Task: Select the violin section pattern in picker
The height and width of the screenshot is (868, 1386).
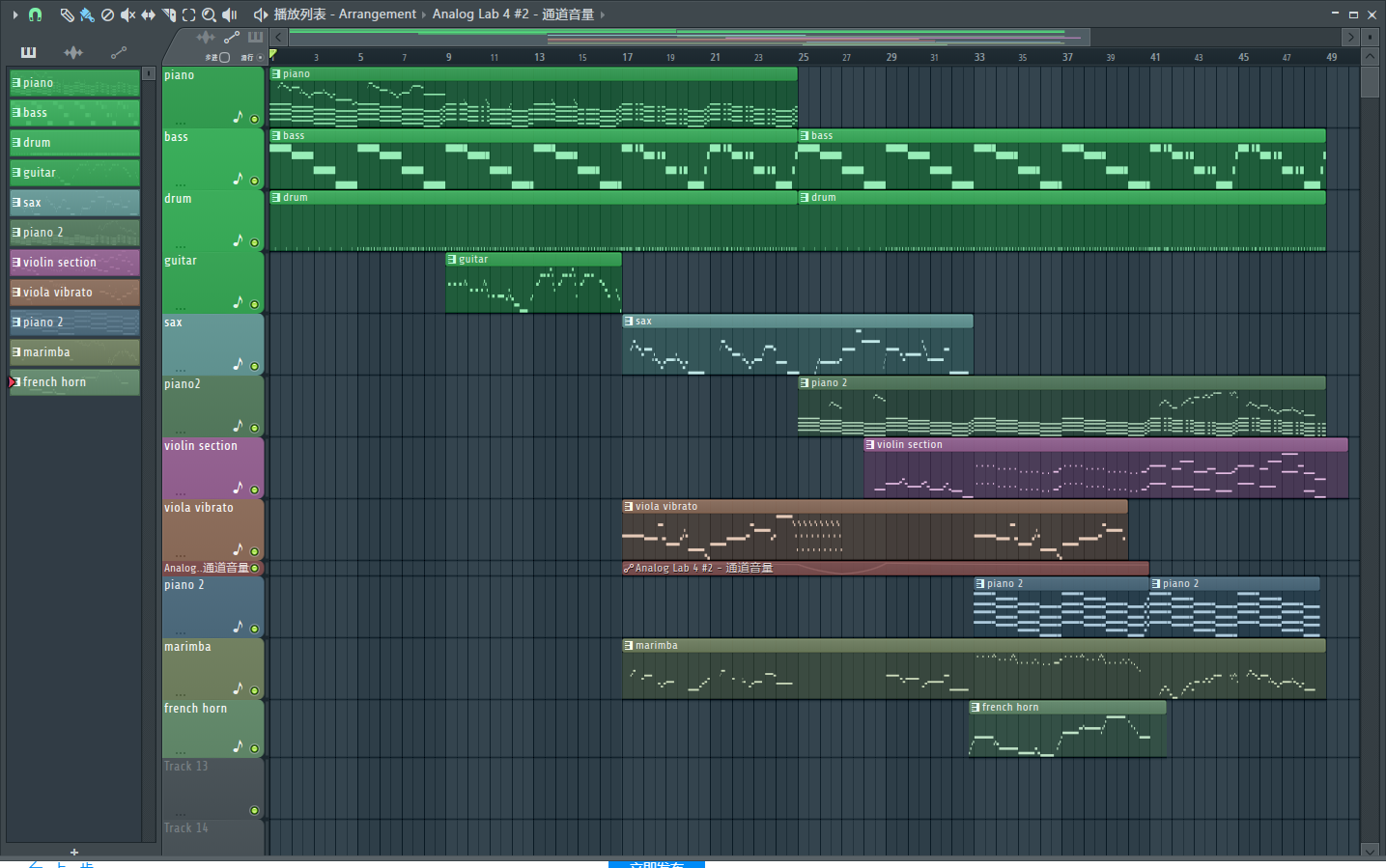Action: click(x=74, y=263)
